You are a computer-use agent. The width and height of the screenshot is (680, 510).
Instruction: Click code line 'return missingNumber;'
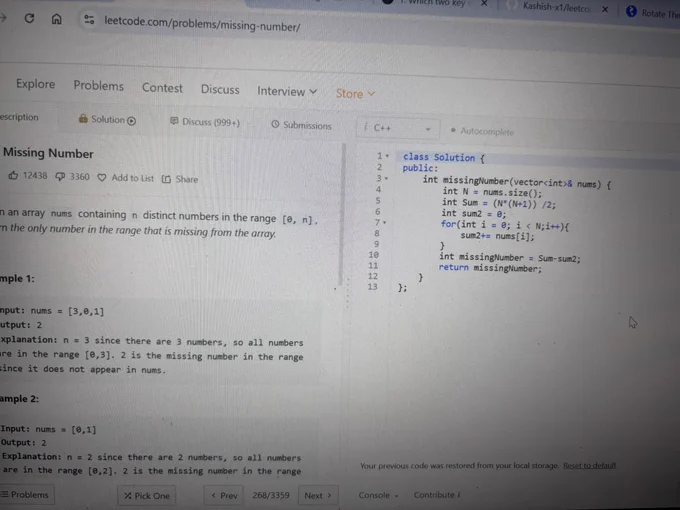click(490, 268)
